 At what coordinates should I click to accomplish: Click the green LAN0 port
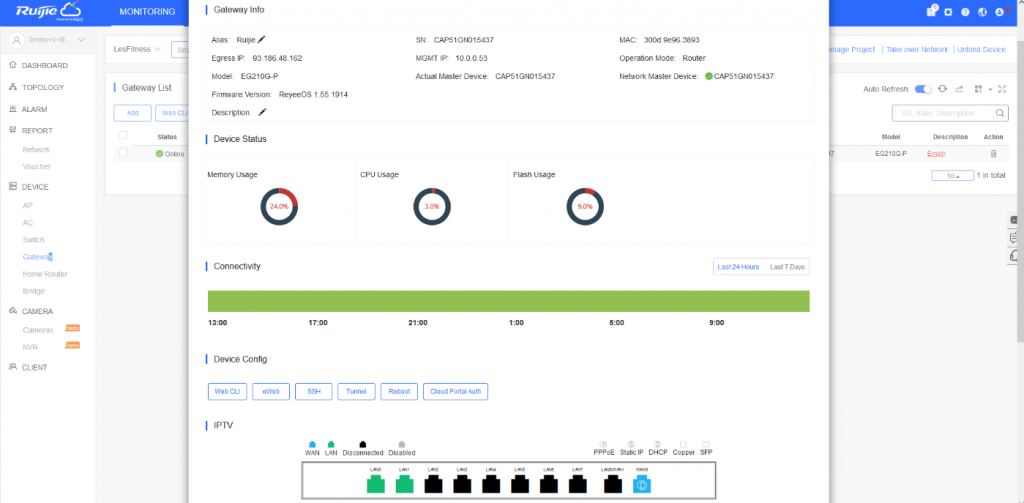coord(376,485)
